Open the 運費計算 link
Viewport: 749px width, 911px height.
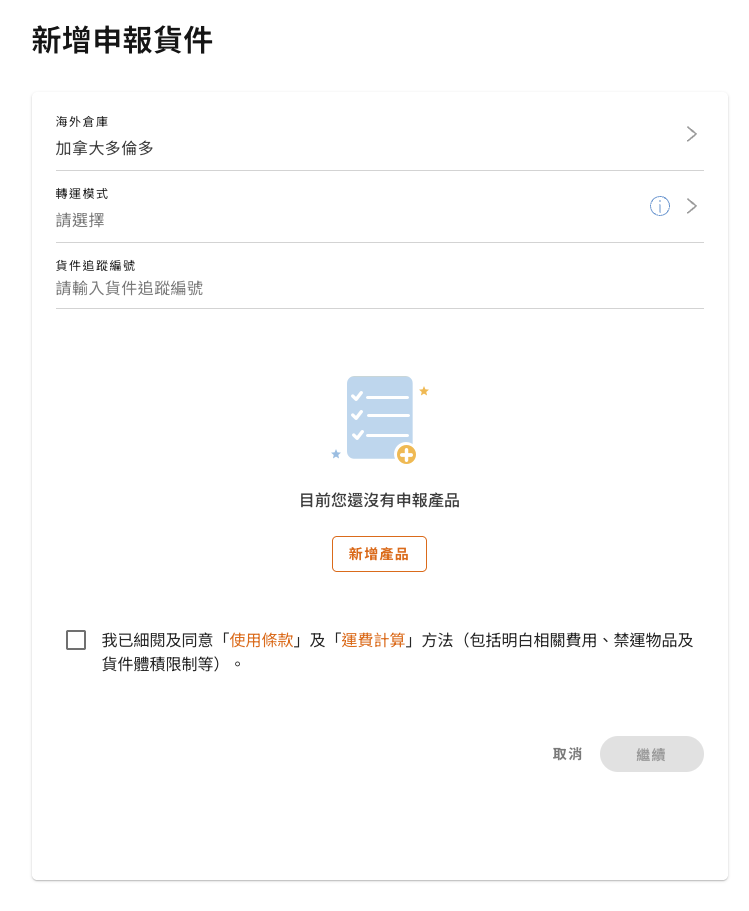[374, 640]
